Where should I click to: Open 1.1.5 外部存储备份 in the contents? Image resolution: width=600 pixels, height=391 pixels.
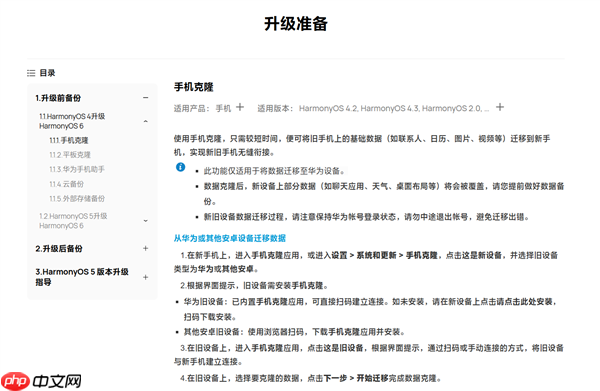pos(77,199)
